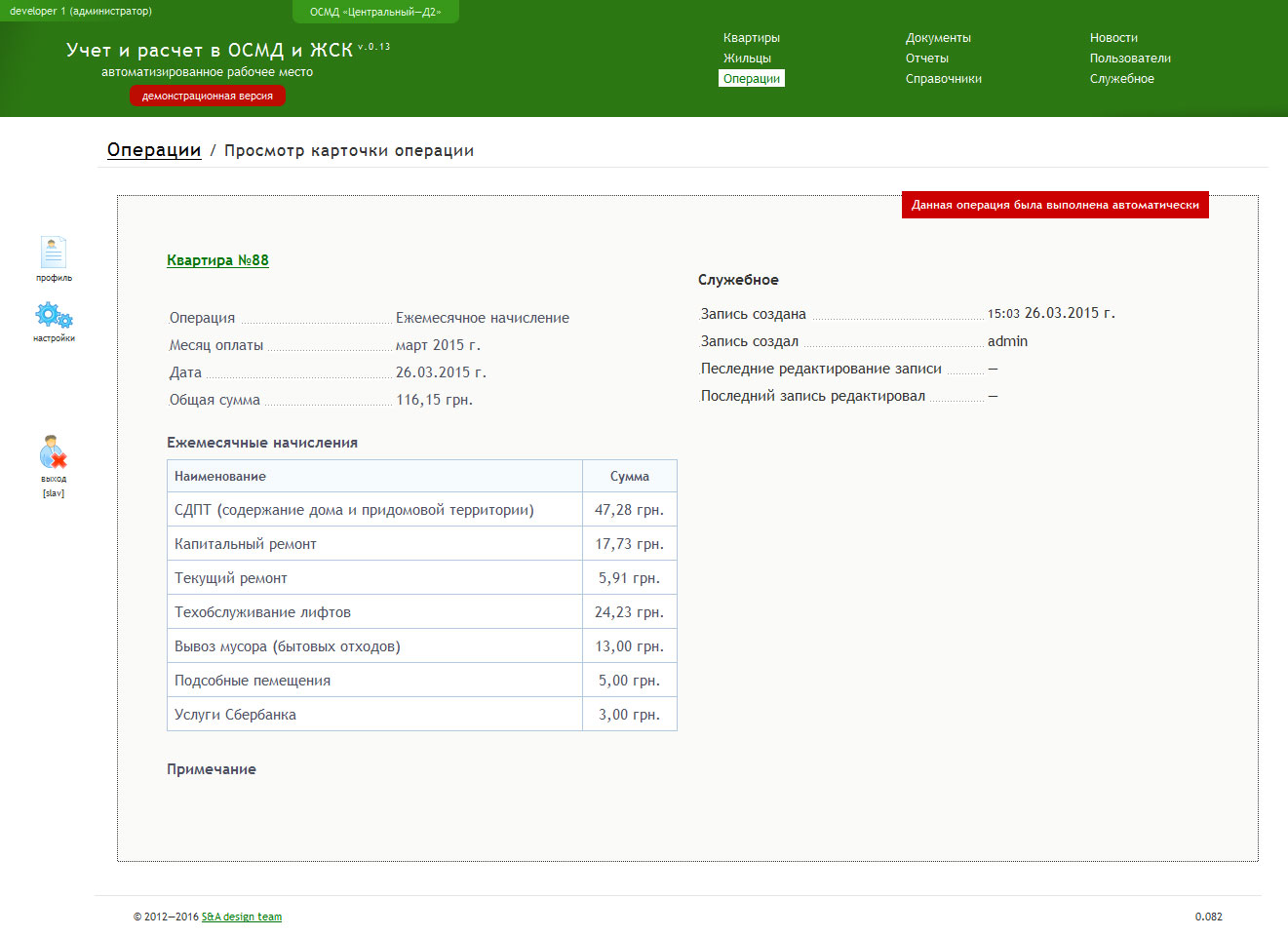Click the 0.082 footer value
1288x937 pixels.
(x=1208, y=917)
